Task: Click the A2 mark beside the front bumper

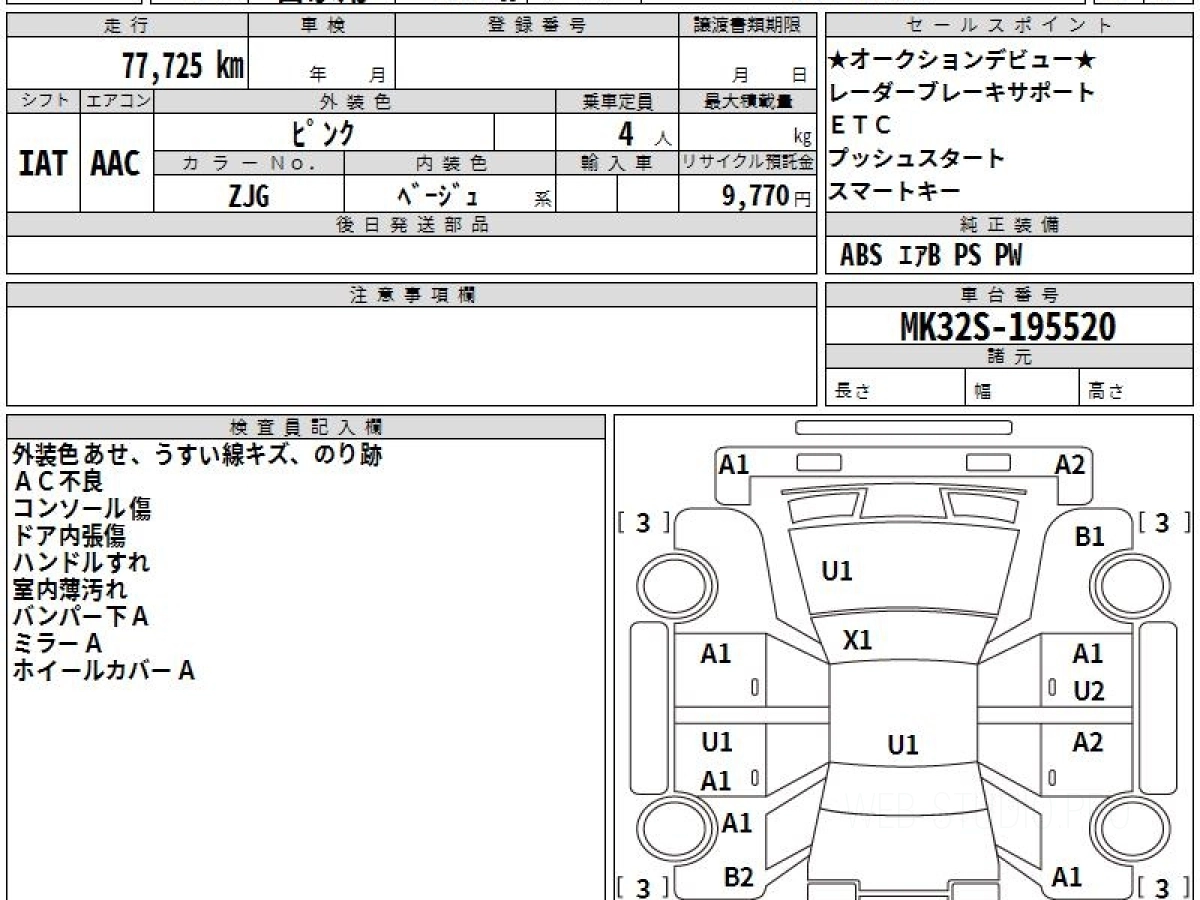Action: tap(1070, 464)
